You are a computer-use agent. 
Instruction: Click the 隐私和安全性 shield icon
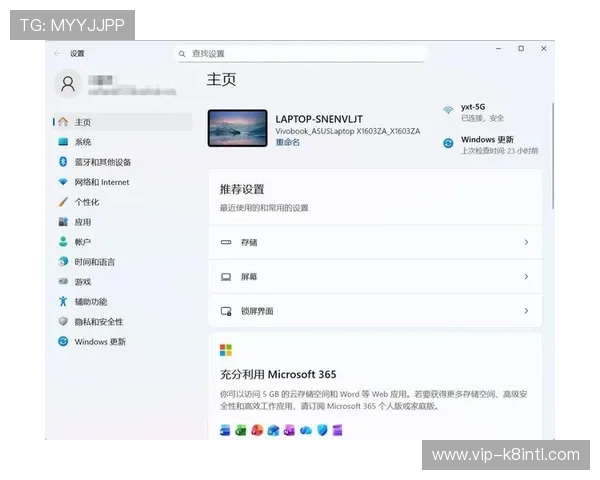click(x=63, y=321)
